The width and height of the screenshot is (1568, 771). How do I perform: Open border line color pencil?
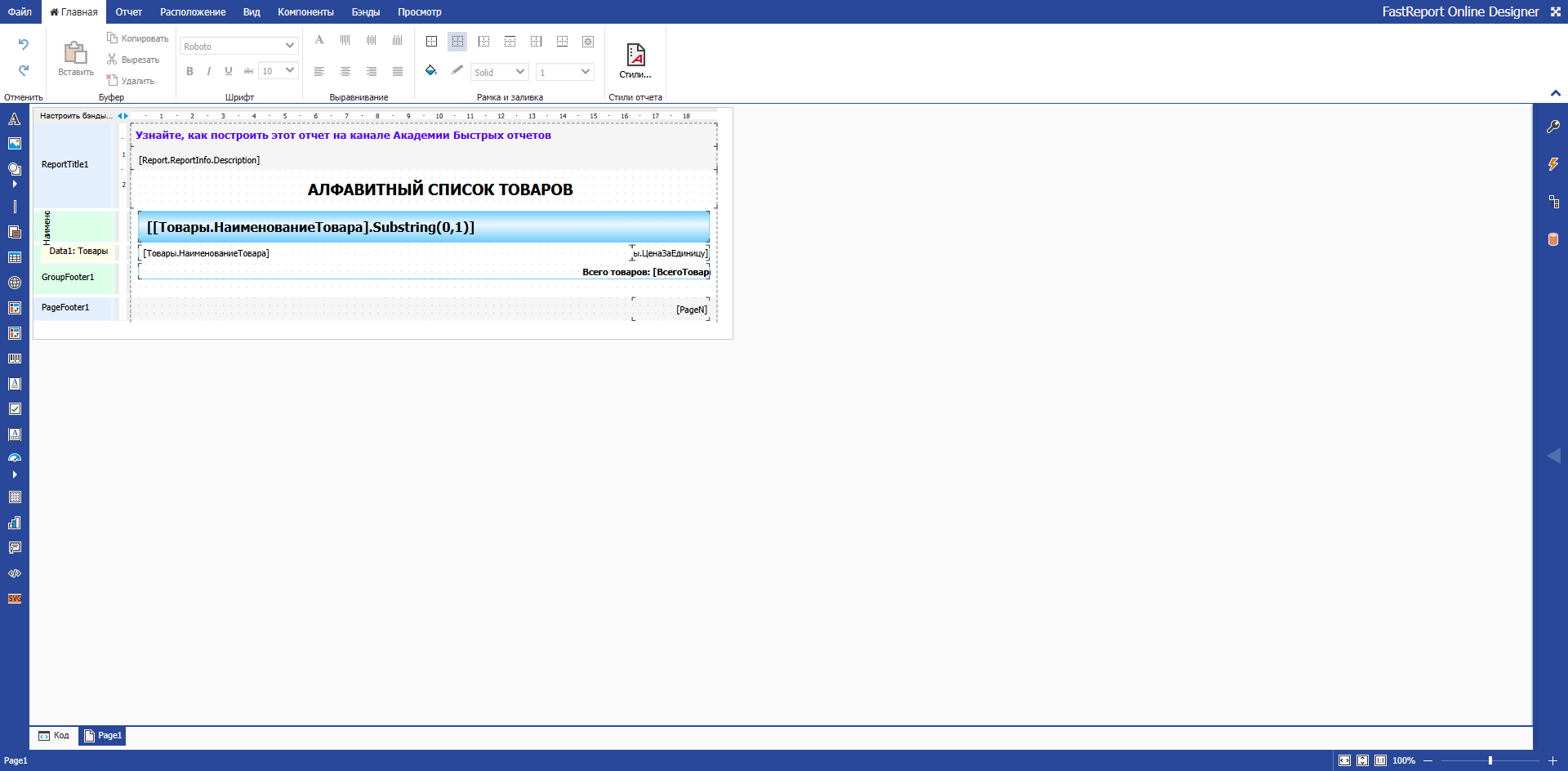[x=457, y=71]
